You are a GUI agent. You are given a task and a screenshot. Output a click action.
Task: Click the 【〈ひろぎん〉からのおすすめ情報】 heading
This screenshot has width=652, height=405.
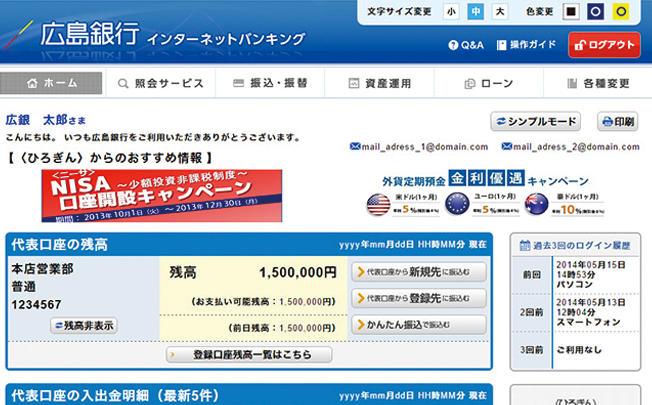110,158
